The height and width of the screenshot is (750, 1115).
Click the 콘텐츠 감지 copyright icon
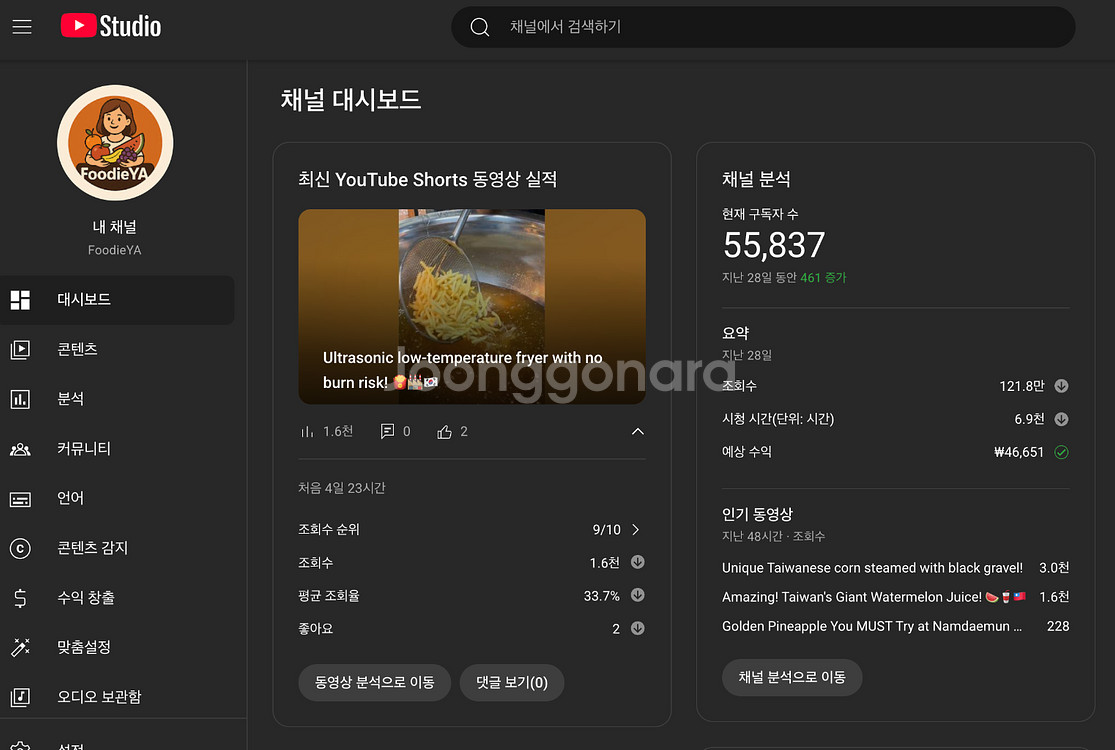pos(20,548)
